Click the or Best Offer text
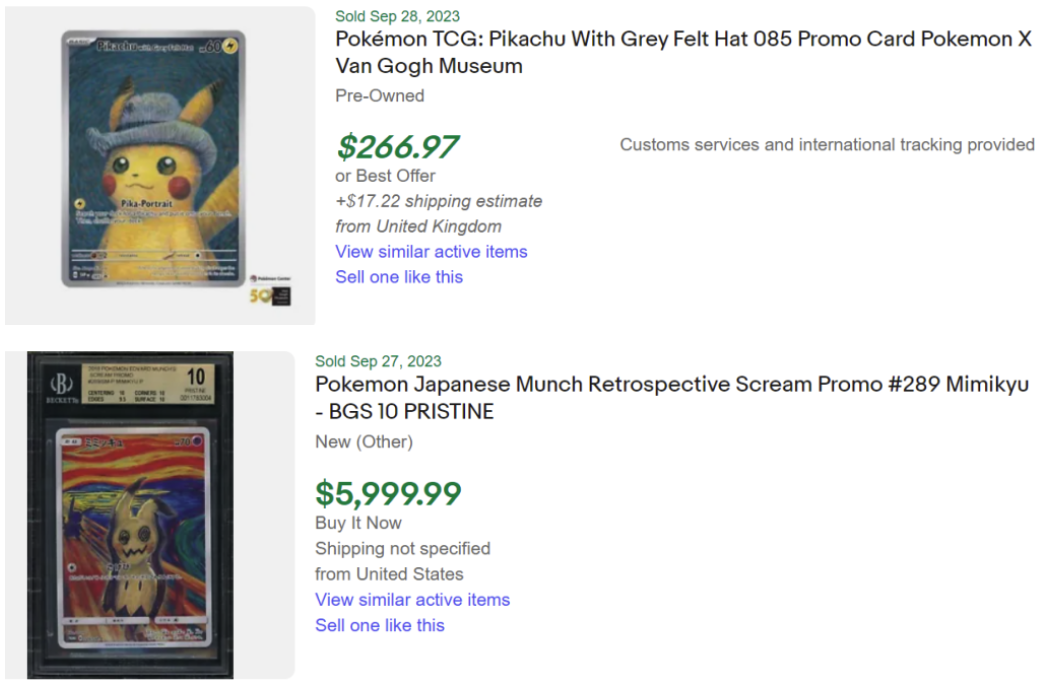Screen dimensions: 1050x684 click(385, 176)
